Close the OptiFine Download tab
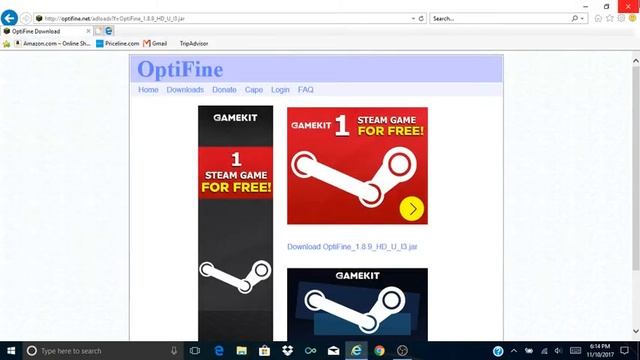 tap(88, 31)
